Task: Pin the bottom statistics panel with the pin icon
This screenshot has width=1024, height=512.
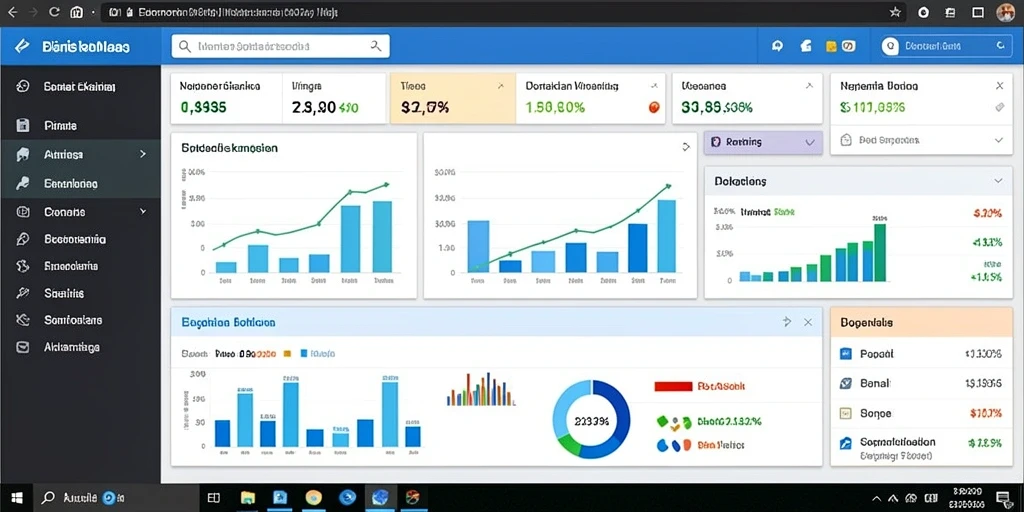Action: point(786,322)
